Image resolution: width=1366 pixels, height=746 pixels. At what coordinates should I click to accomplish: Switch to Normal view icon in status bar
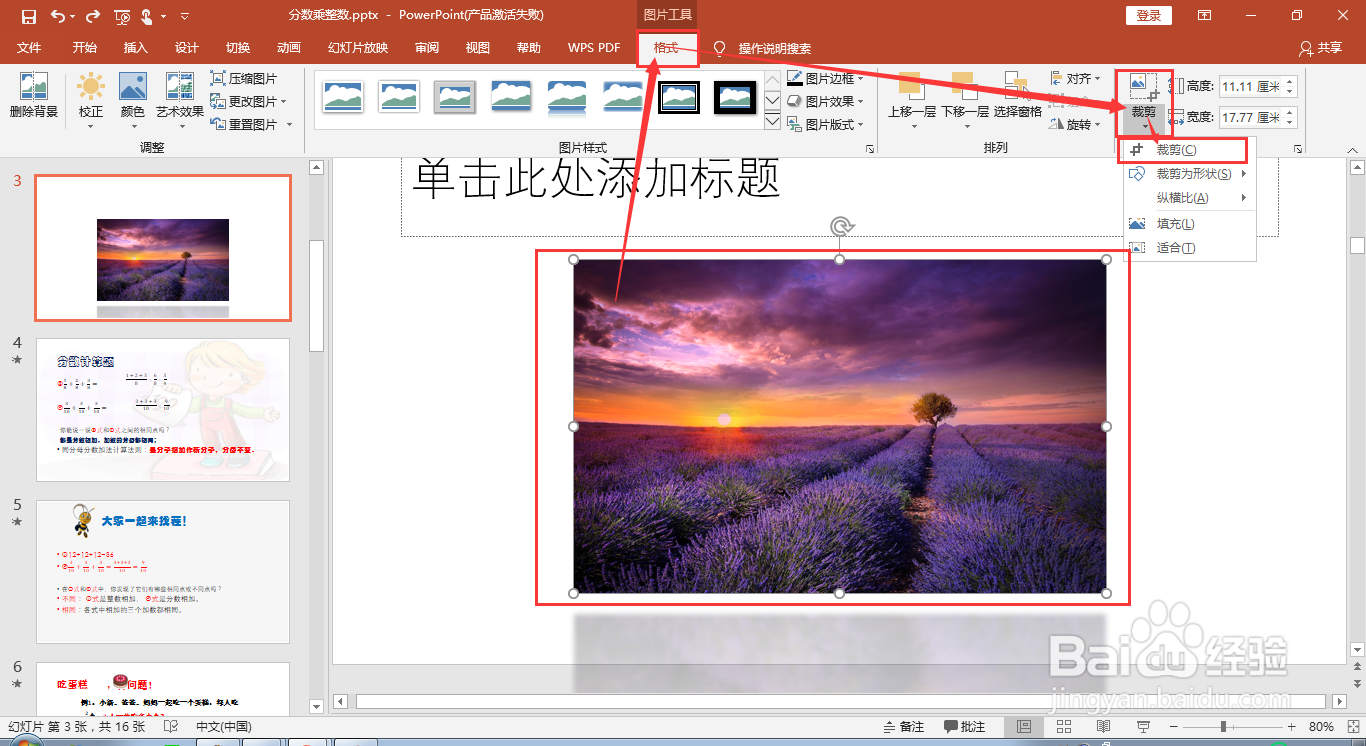[x=1023, y=726]
